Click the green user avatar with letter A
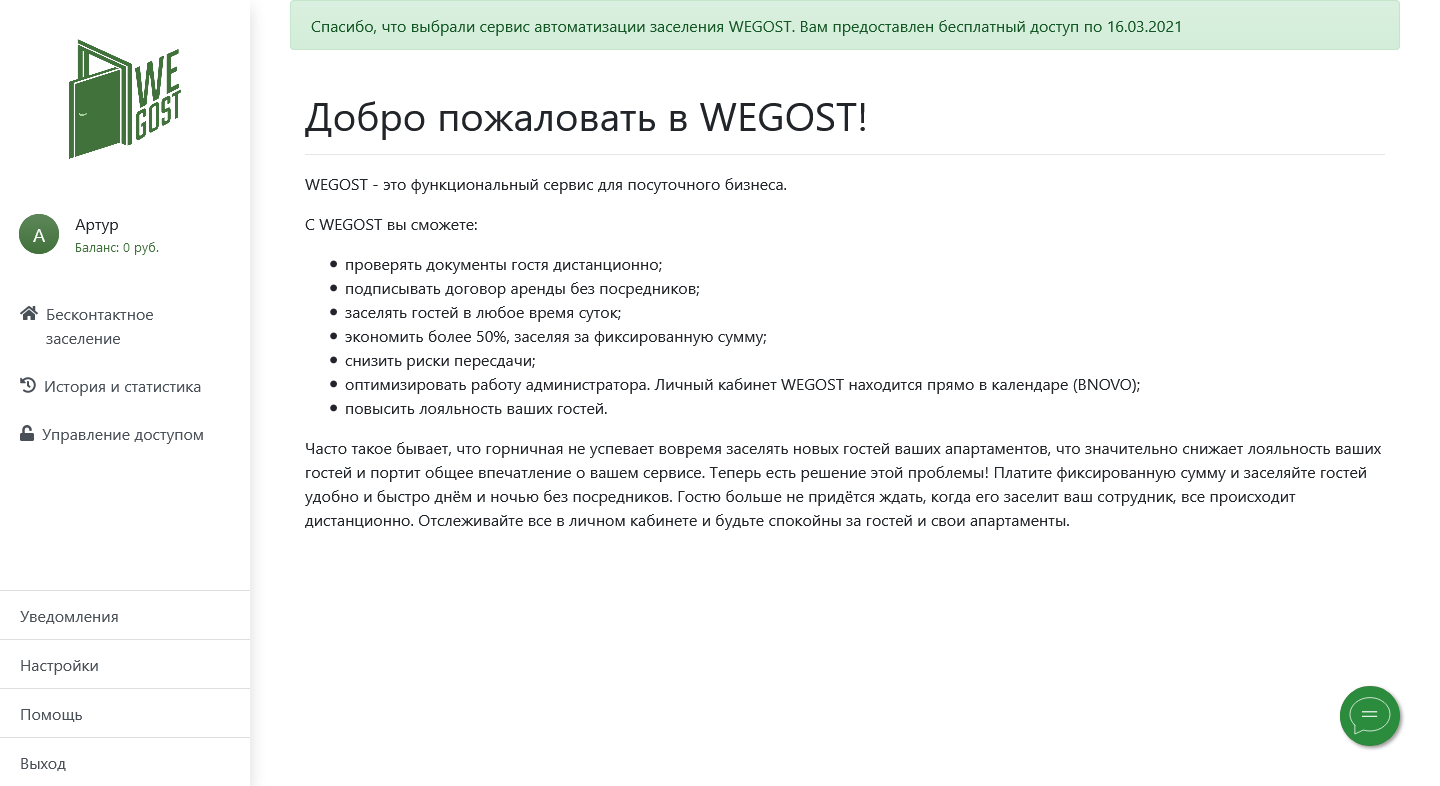The width and height of the screenshot is (1440, 786). 39,234
